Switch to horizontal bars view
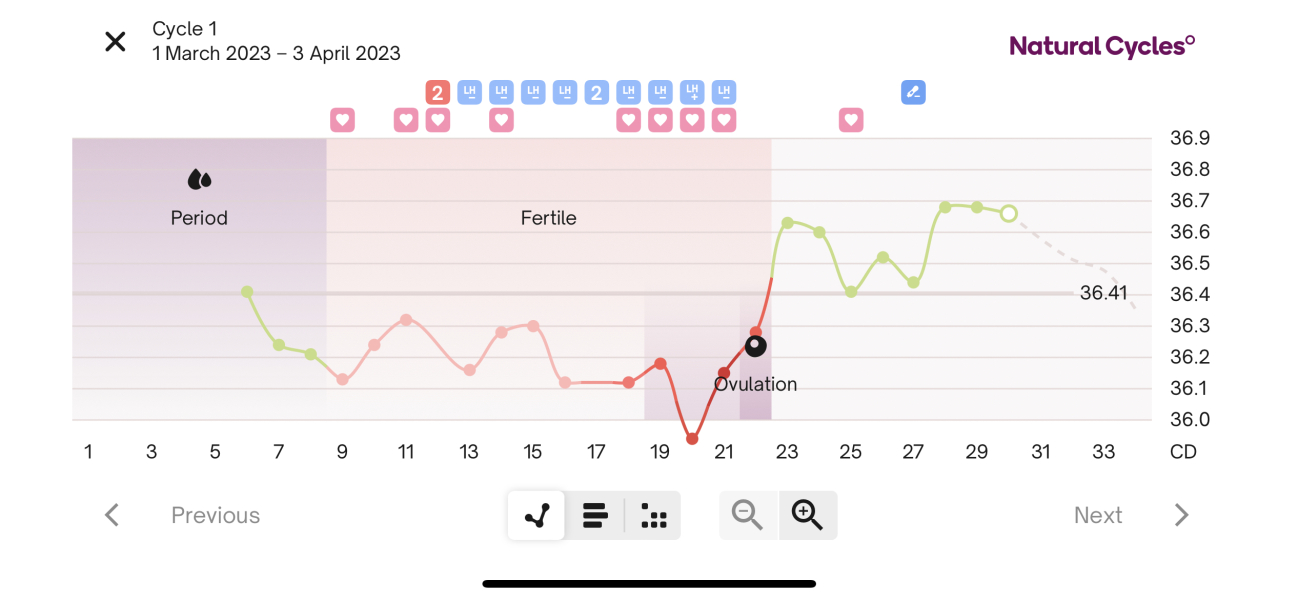The height and width of the screenshot is (600, 1298). [x=595, y=516]
